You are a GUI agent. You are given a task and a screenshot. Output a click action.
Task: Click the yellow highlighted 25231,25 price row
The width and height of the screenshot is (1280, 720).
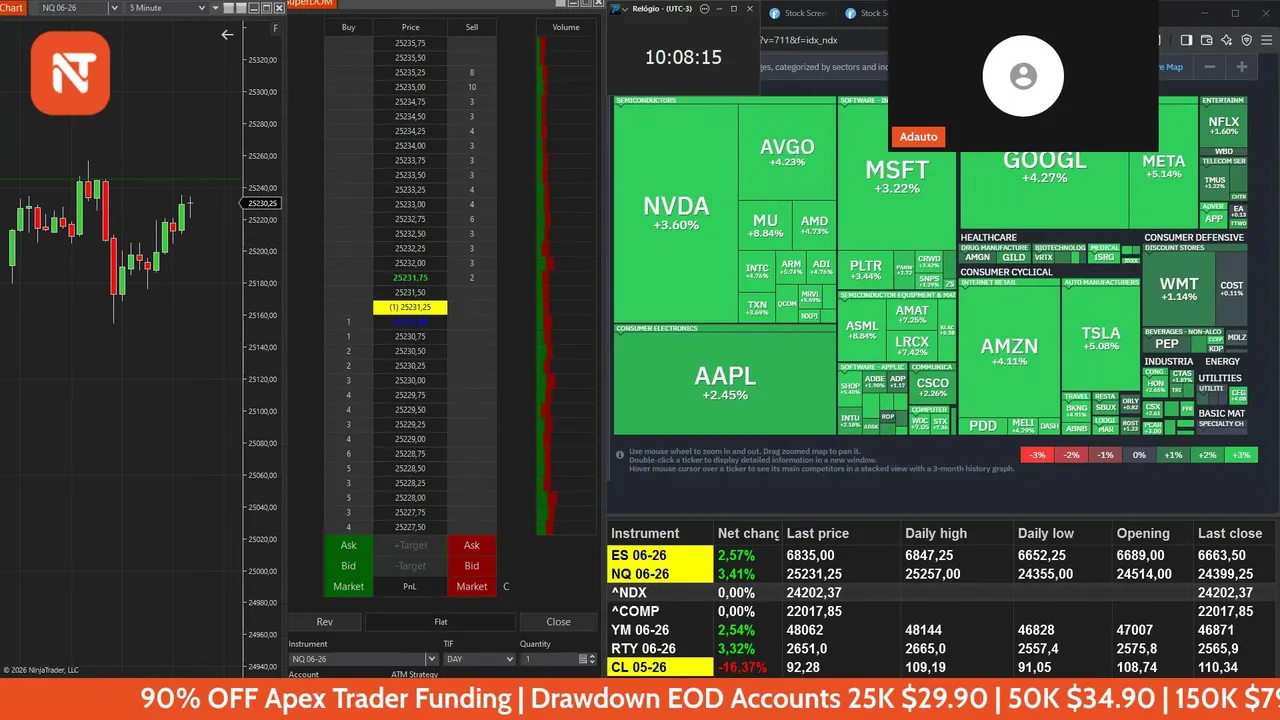click(410, 307)
